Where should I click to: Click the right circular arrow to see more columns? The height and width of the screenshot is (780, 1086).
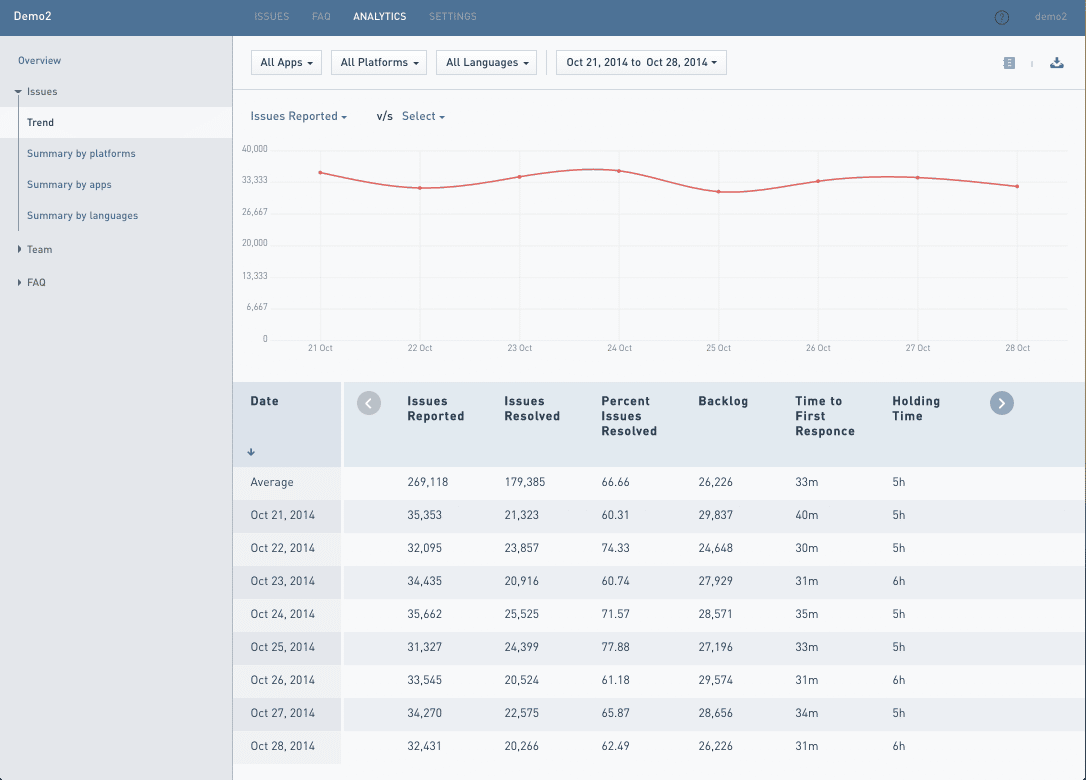tap(1001, 403)
